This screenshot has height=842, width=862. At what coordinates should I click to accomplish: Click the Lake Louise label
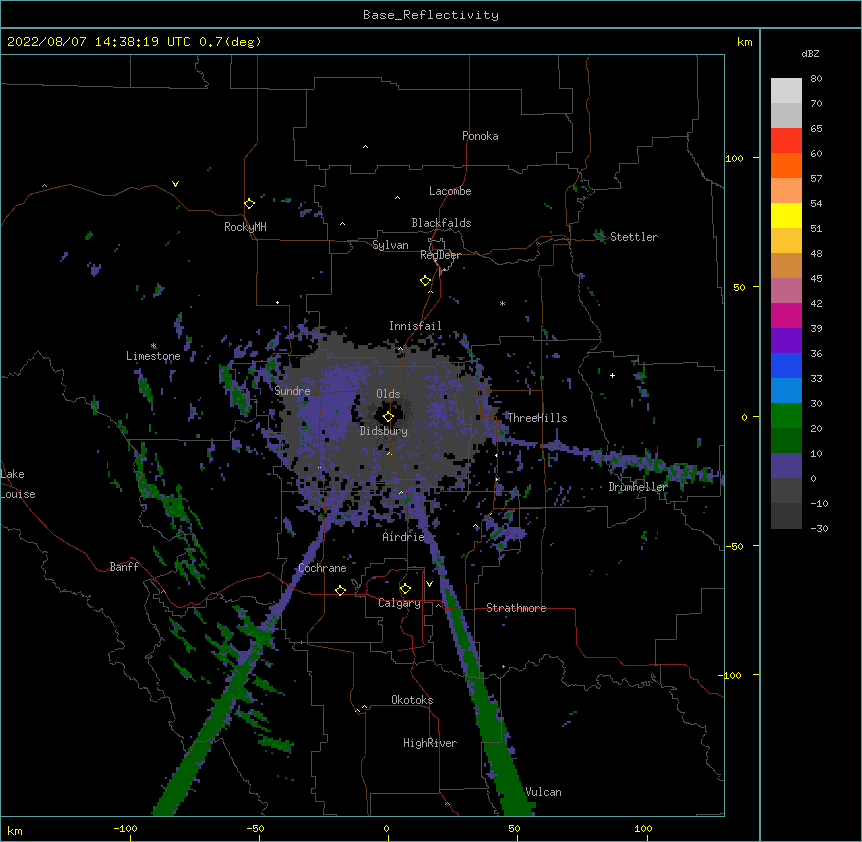(18, 484)
